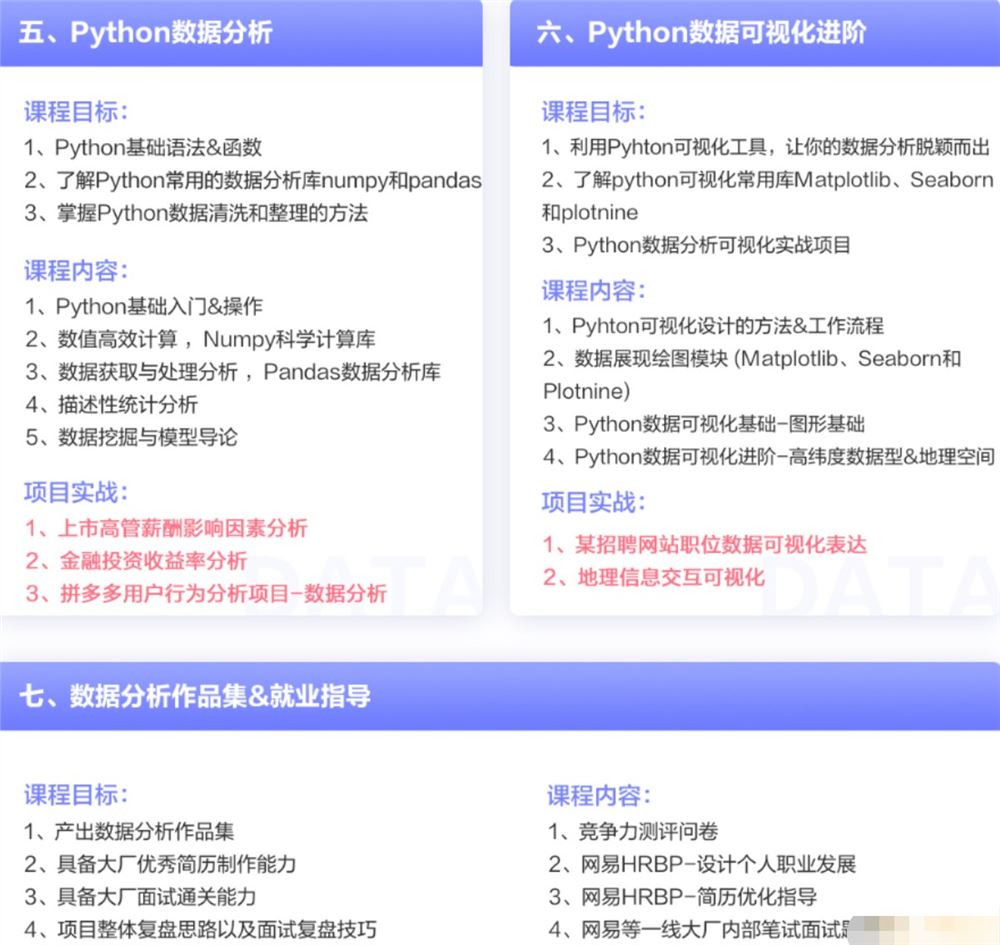Click '2、网易HRBP-设计个人职业发展'
Viewport: 1000px width, 945px height.
702,864
